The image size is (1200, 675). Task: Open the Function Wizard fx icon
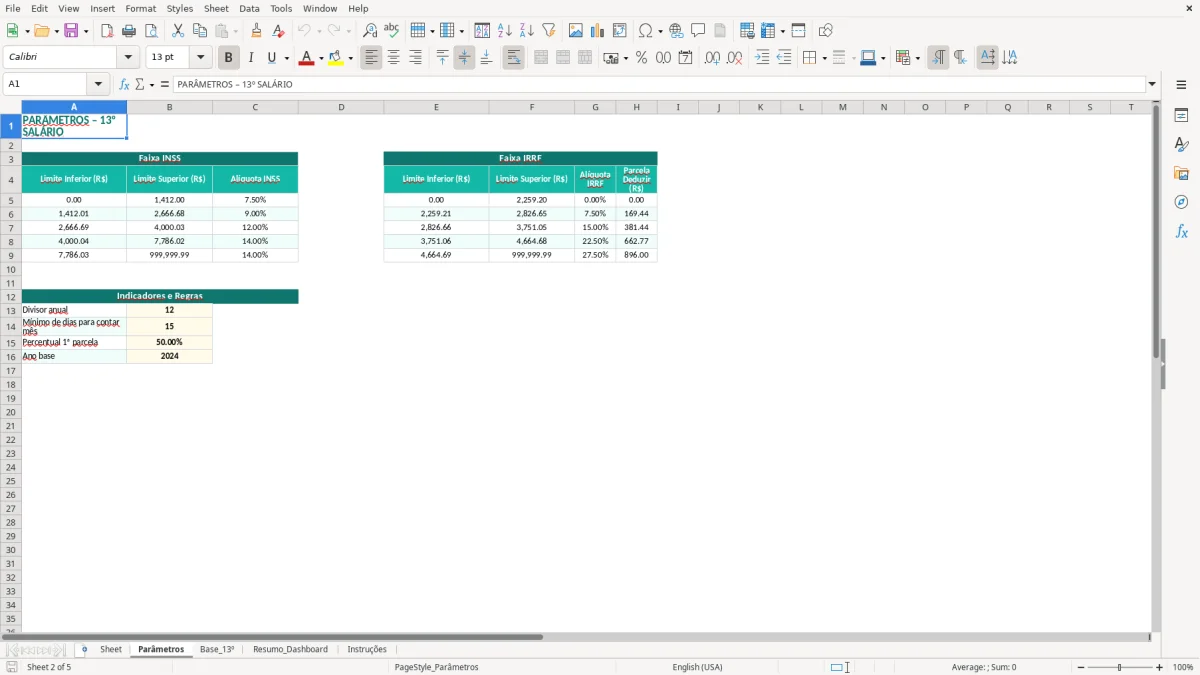pyautogui.click(x=124, y=84)
